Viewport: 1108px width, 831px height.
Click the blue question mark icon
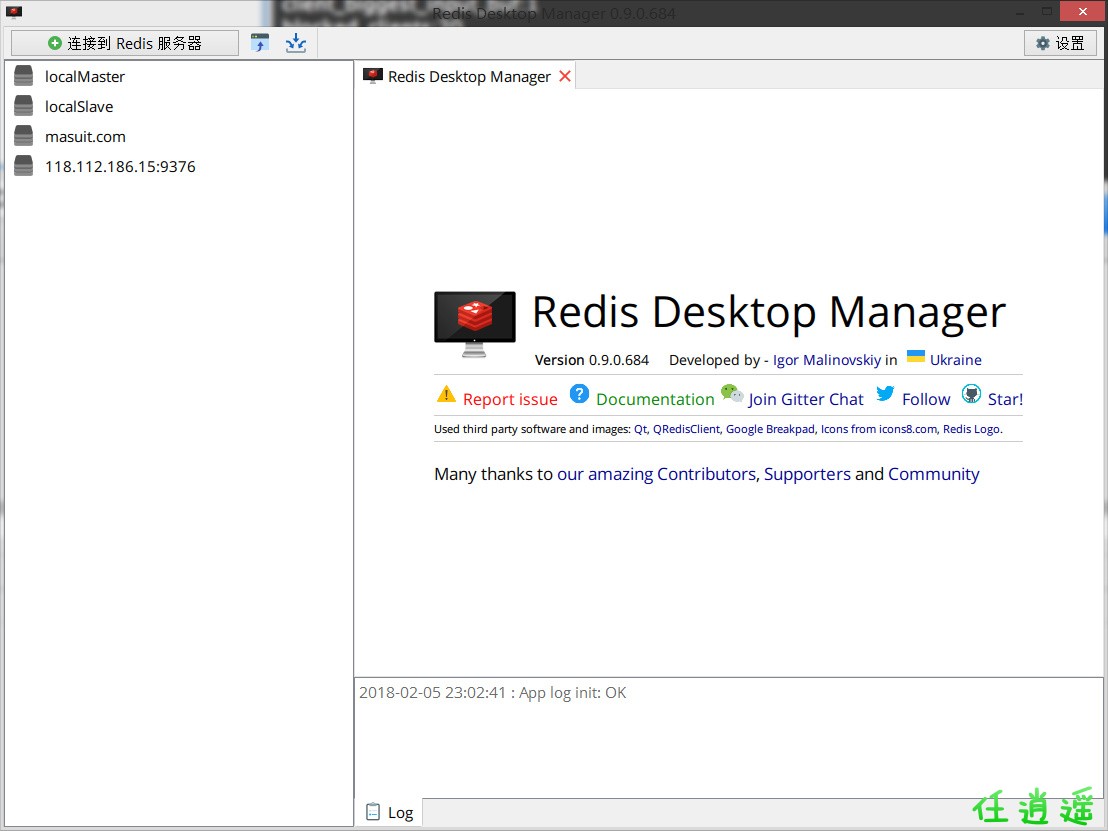[579, 394]
